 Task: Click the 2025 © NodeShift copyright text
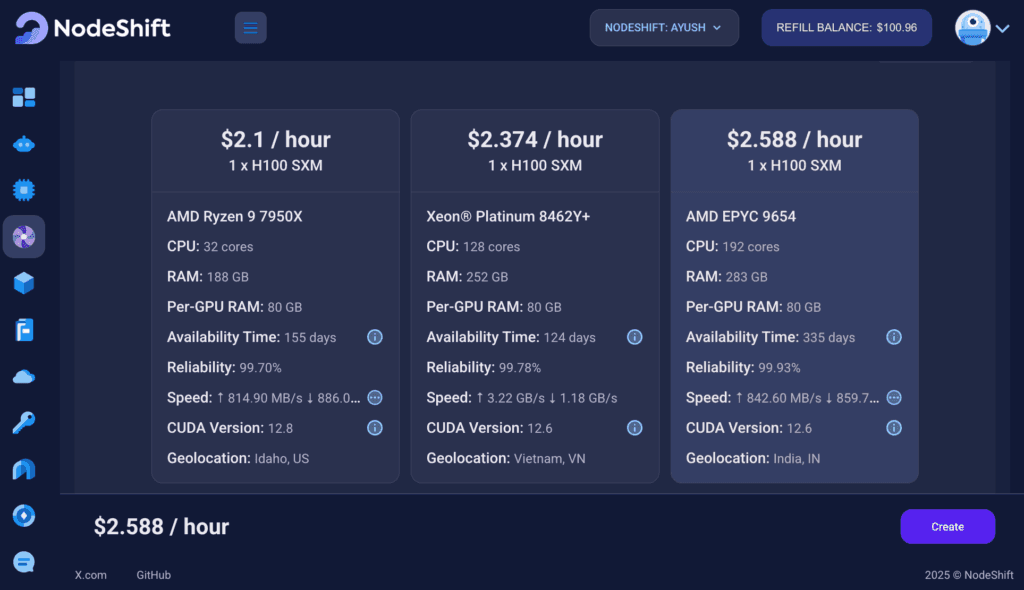tap(968, 575)
